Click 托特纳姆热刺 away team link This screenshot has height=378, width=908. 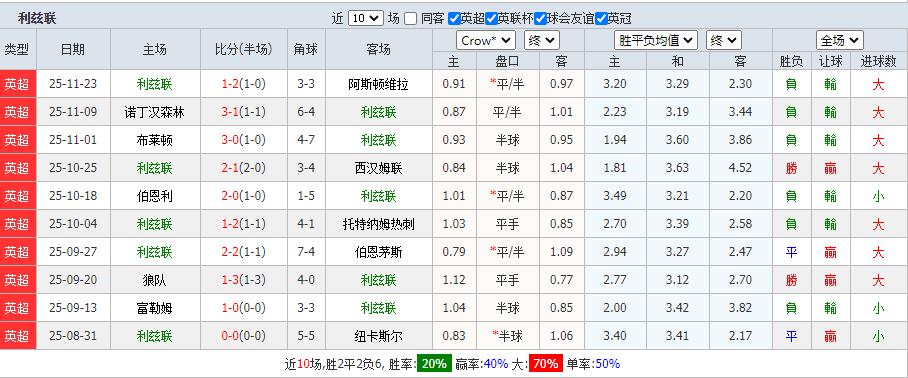click(x=379, y=224)
